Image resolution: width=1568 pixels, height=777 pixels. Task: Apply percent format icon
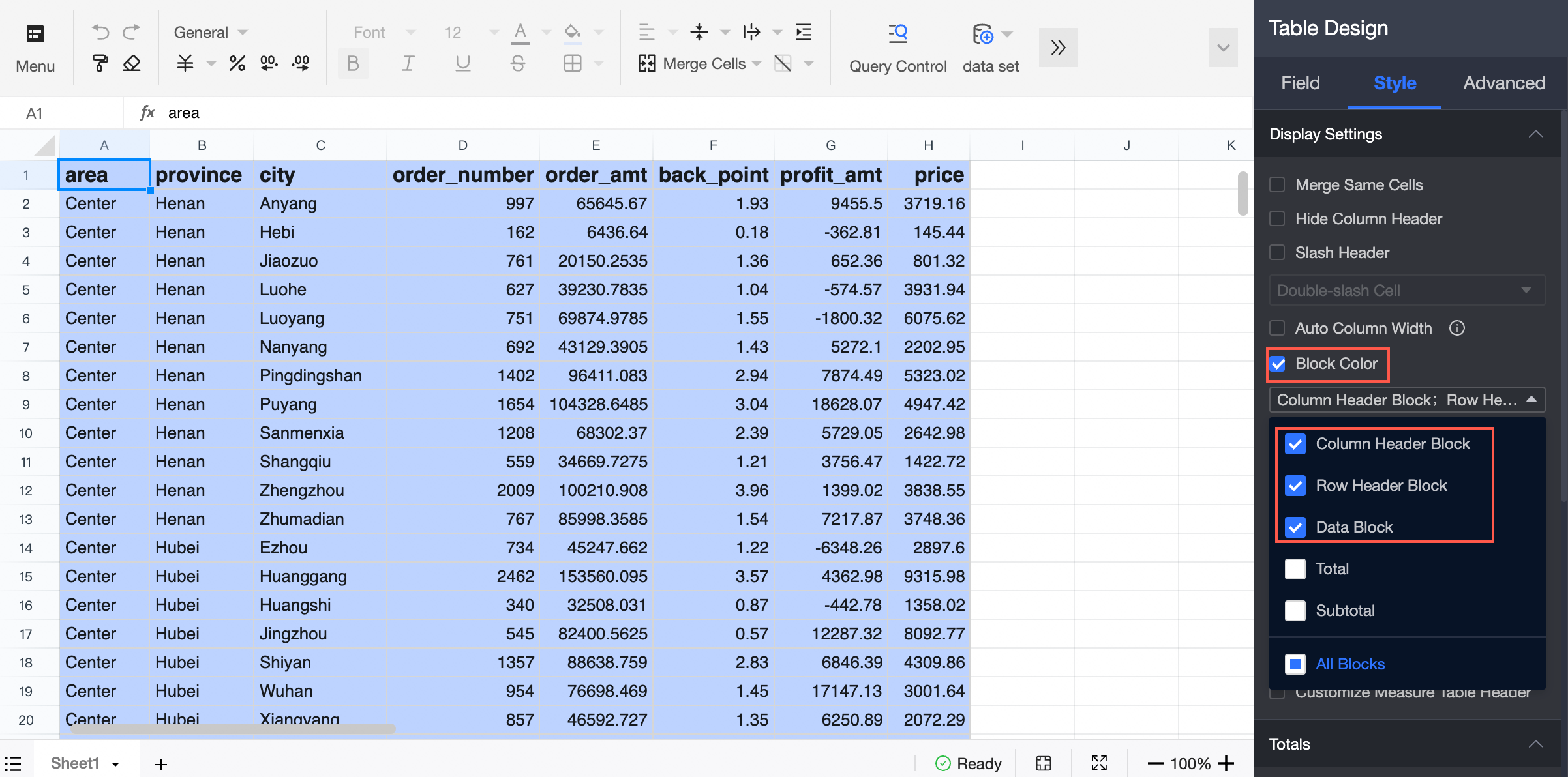[x=237, y=63]
